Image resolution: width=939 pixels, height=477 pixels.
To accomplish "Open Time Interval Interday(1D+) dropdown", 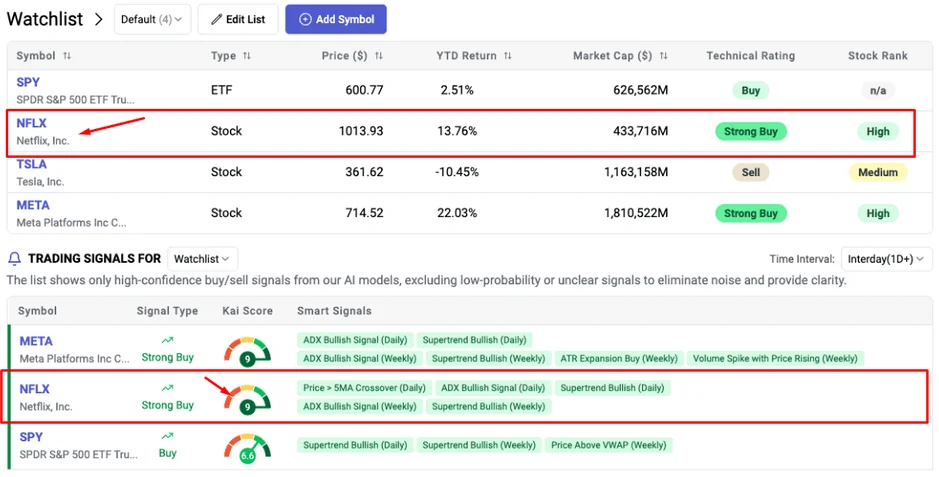I will click(886, 259).
